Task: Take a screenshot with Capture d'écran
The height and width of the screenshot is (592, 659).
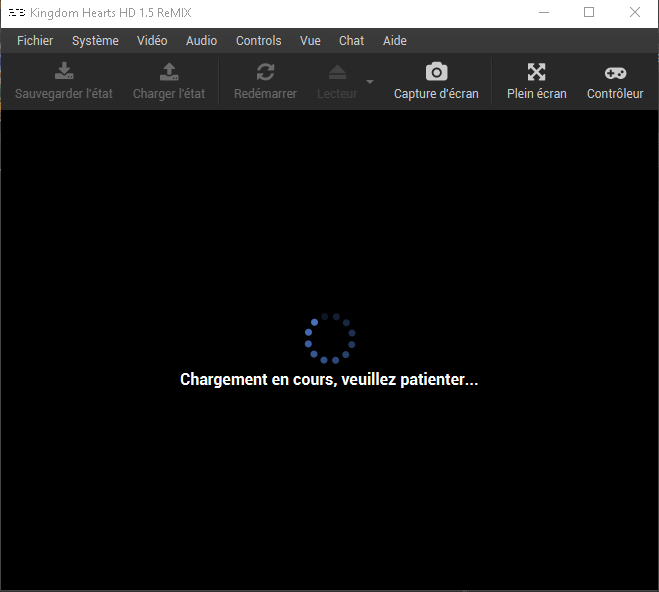Action: [x=436, y=81]
